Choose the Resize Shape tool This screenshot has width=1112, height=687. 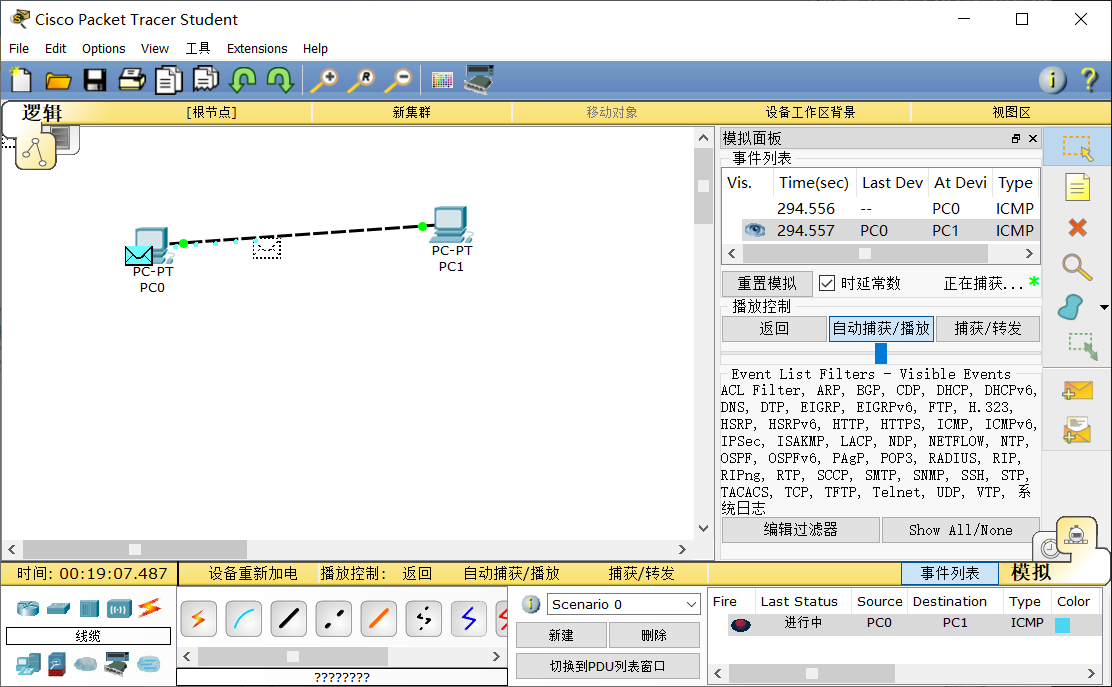pos(1082,346)
